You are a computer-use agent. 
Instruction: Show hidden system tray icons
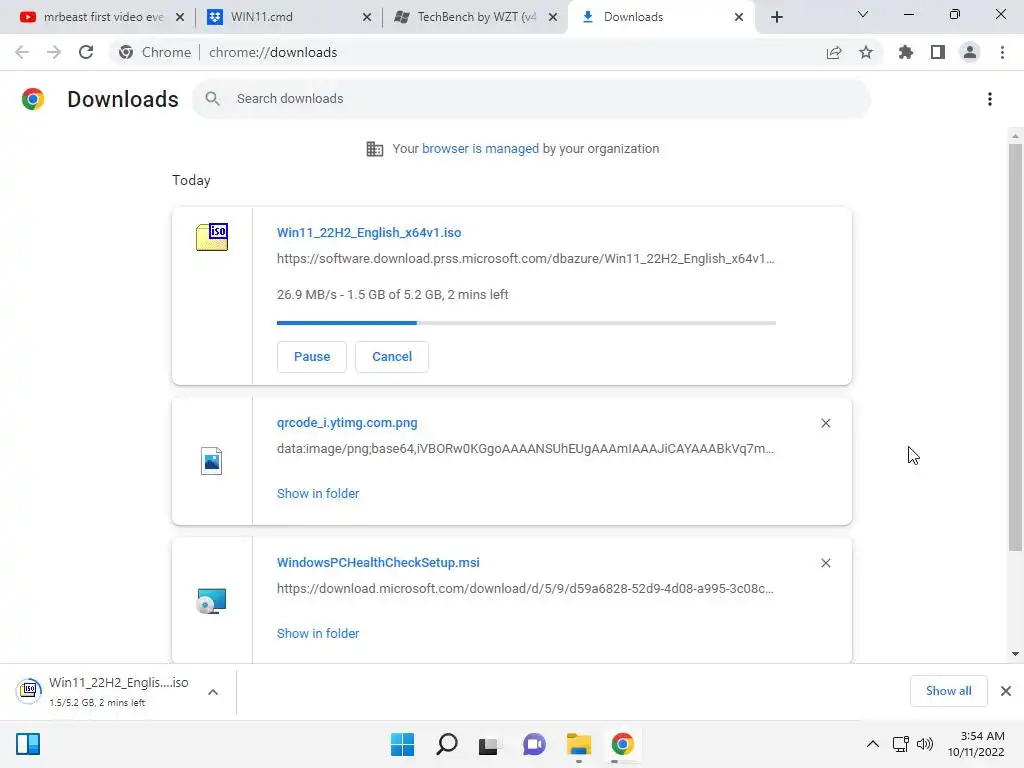872,744
